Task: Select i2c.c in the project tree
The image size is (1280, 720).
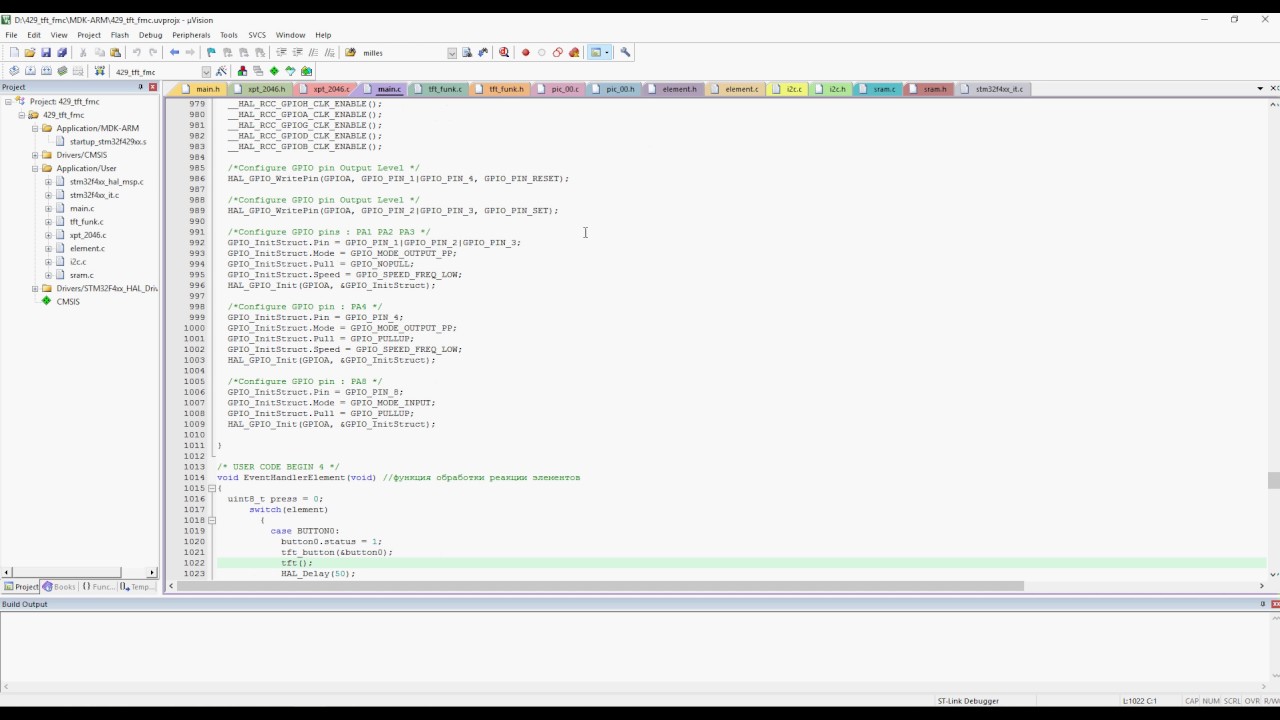Action: pos(78,262)
